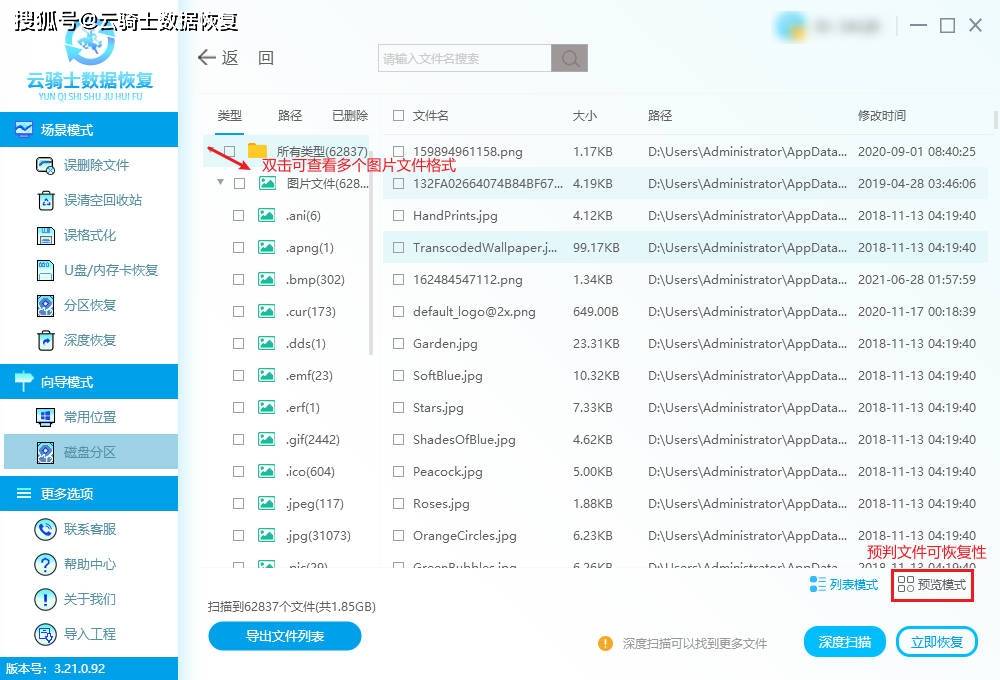Viewport: 1000px width, 680px height.
Task: Toggle the select-all checkbox beside 文件名 header
Action: (398, 115)
